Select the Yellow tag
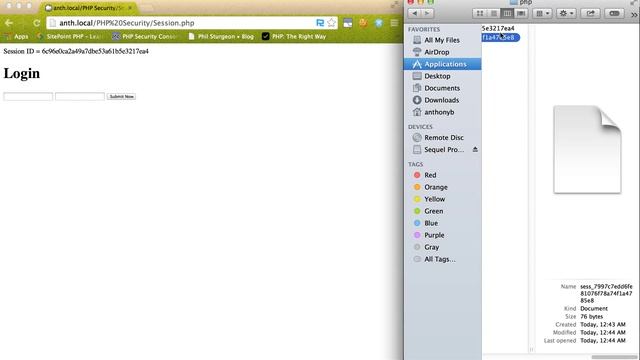This screenshot has width=640, height=360. pos(442,199)
